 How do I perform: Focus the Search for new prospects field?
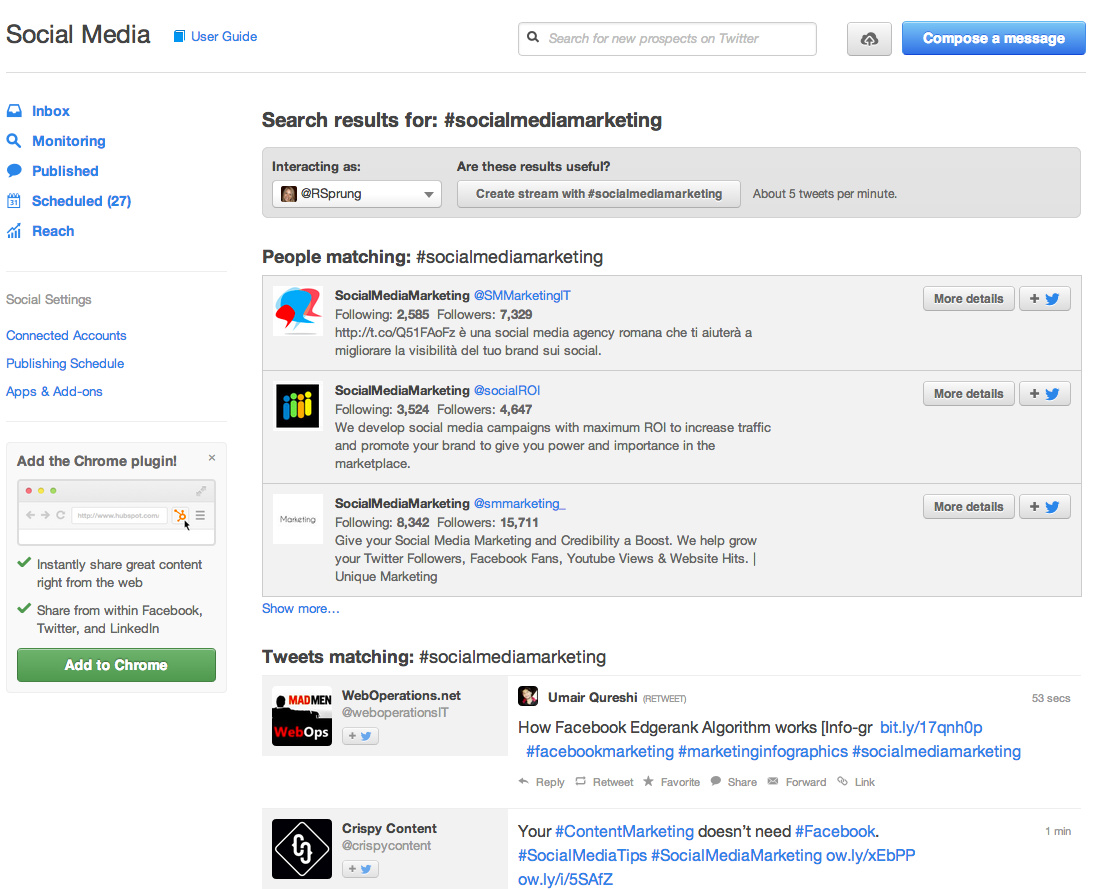tap(667, 38)
